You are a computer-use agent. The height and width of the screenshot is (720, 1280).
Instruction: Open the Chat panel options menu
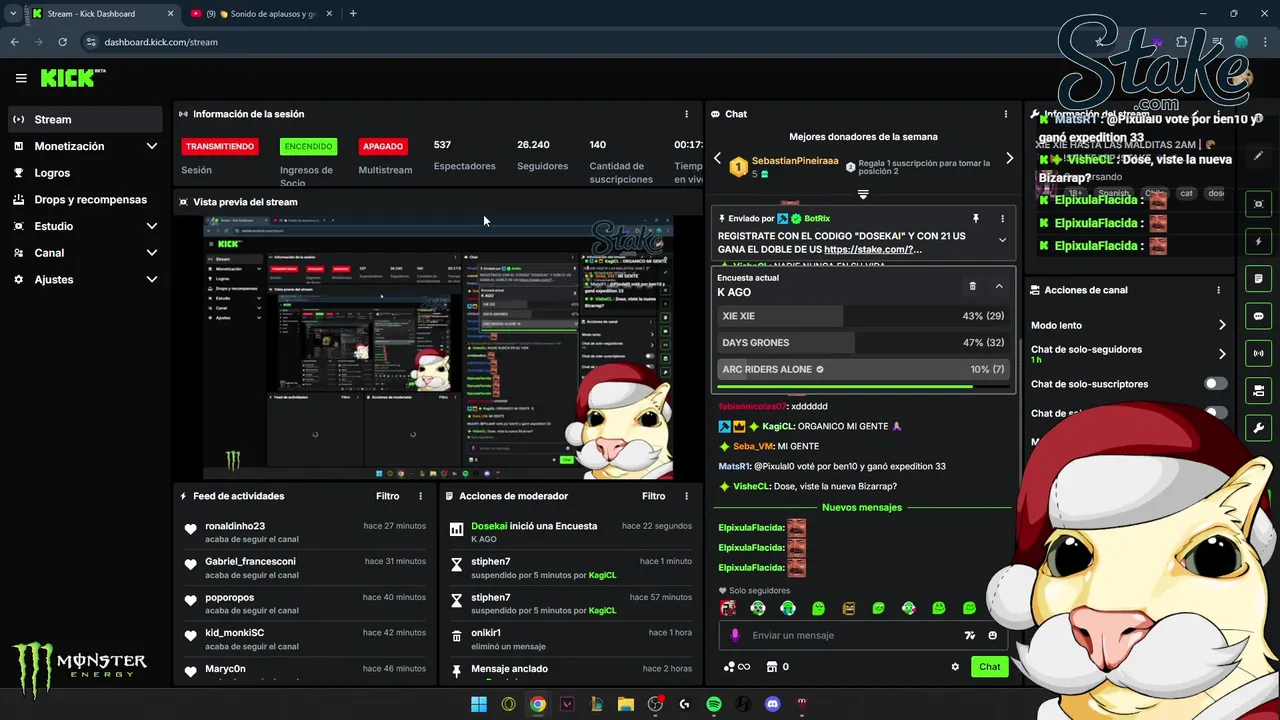pyautogui.click(x=1006, y=114)
